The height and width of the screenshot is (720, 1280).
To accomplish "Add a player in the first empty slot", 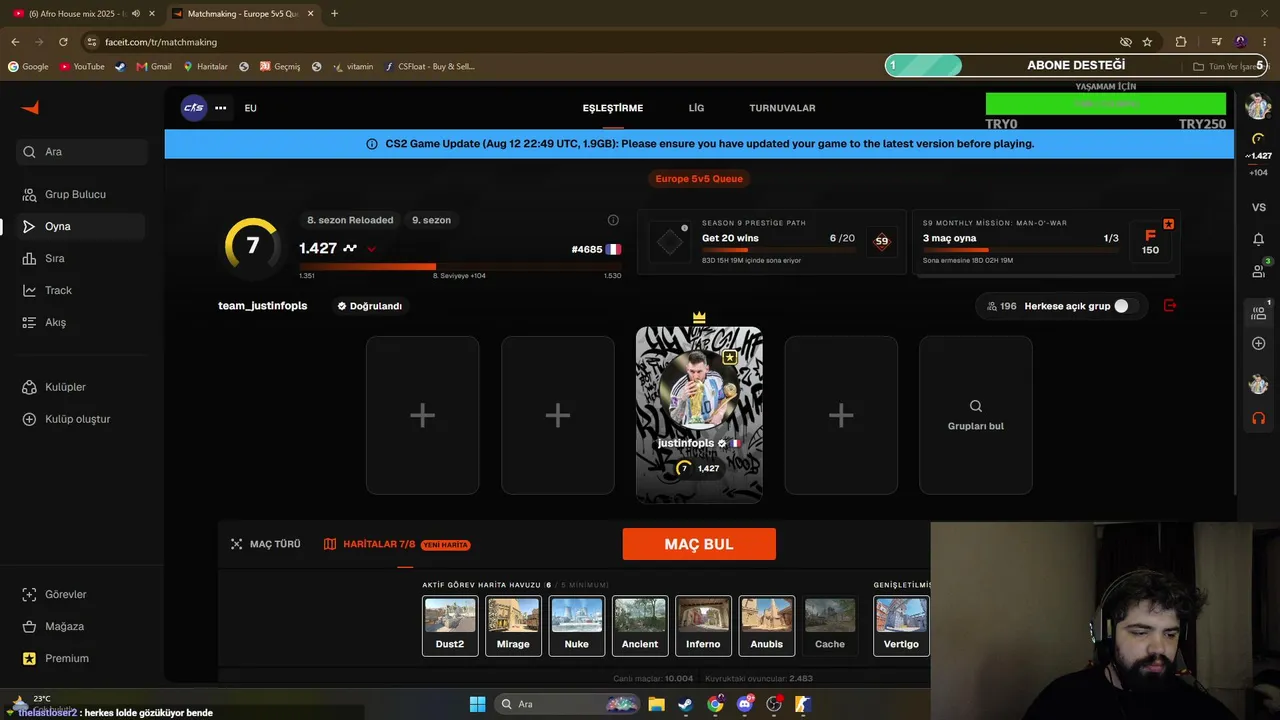I will coord(422,415).
